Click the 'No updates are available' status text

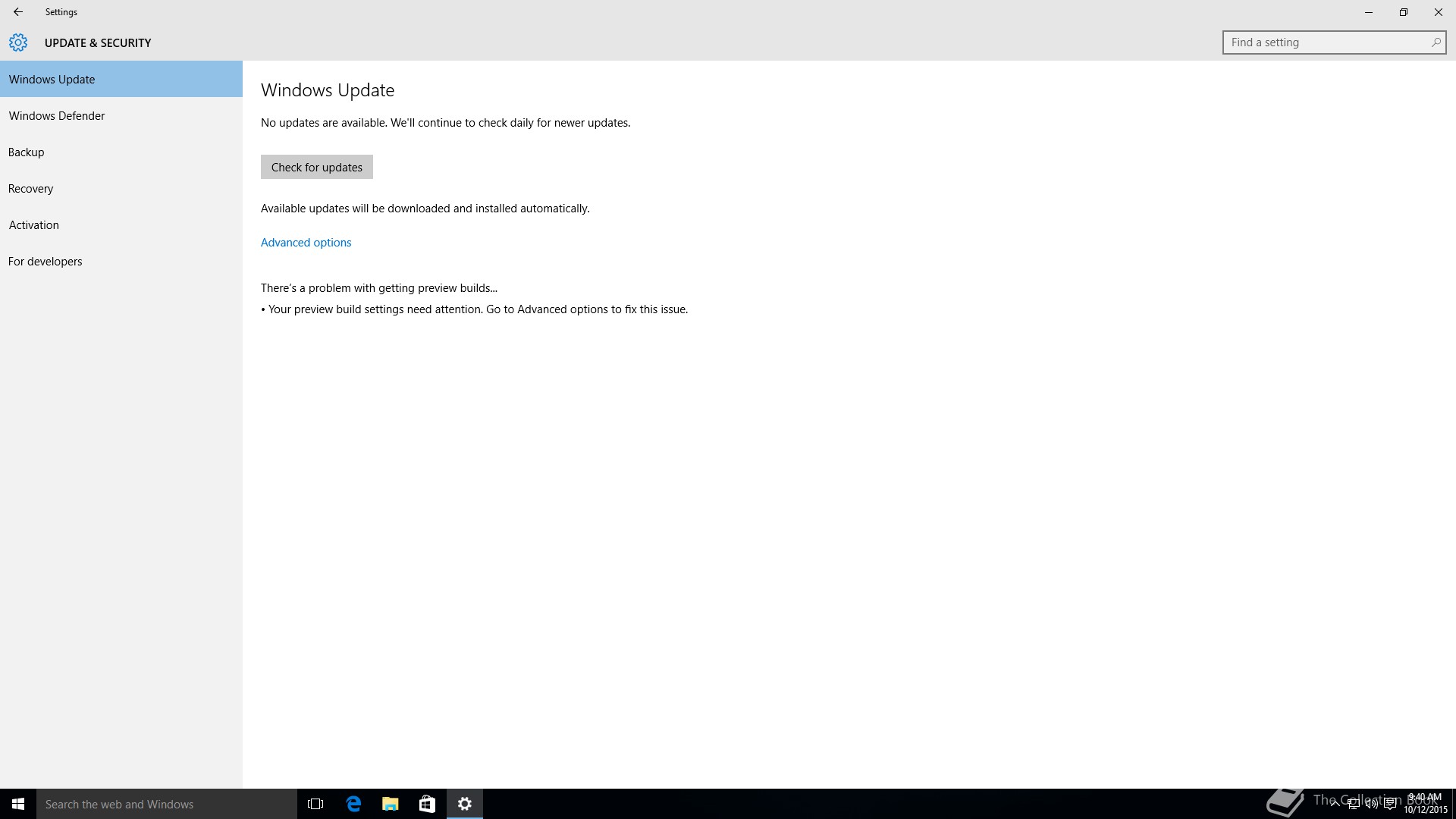coord(445,123)
